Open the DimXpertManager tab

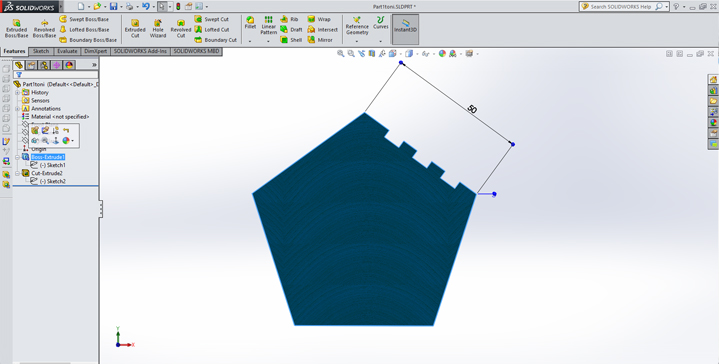(x=56, y=65)
